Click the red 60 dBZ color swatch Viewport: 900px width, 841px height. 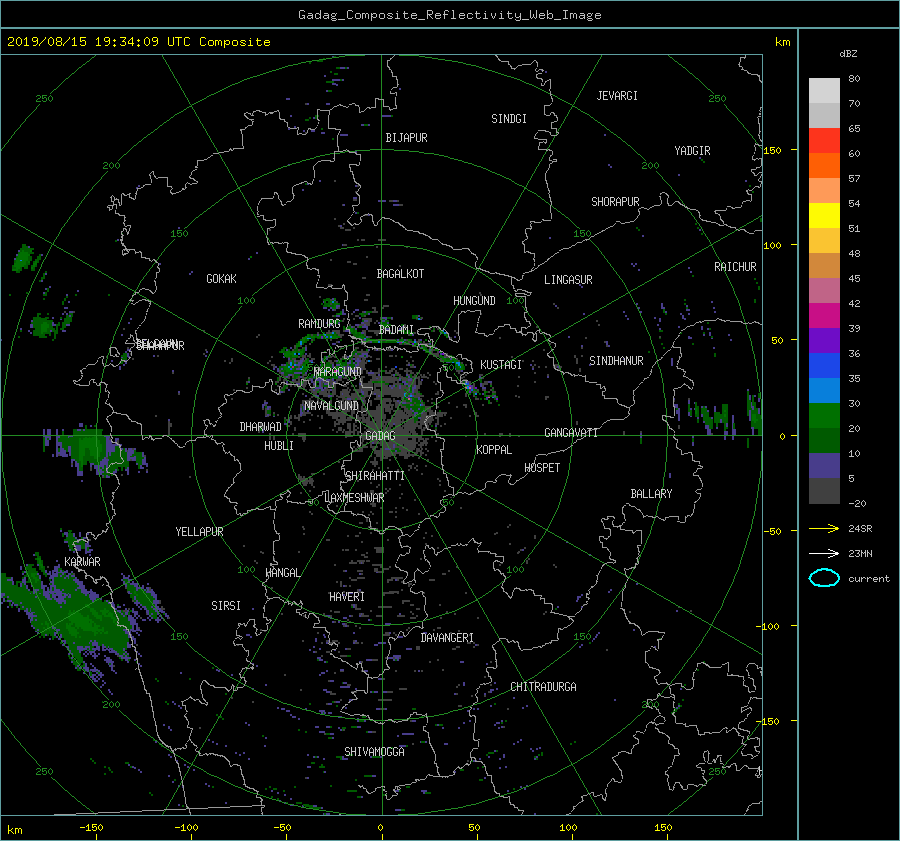point(824,141)
